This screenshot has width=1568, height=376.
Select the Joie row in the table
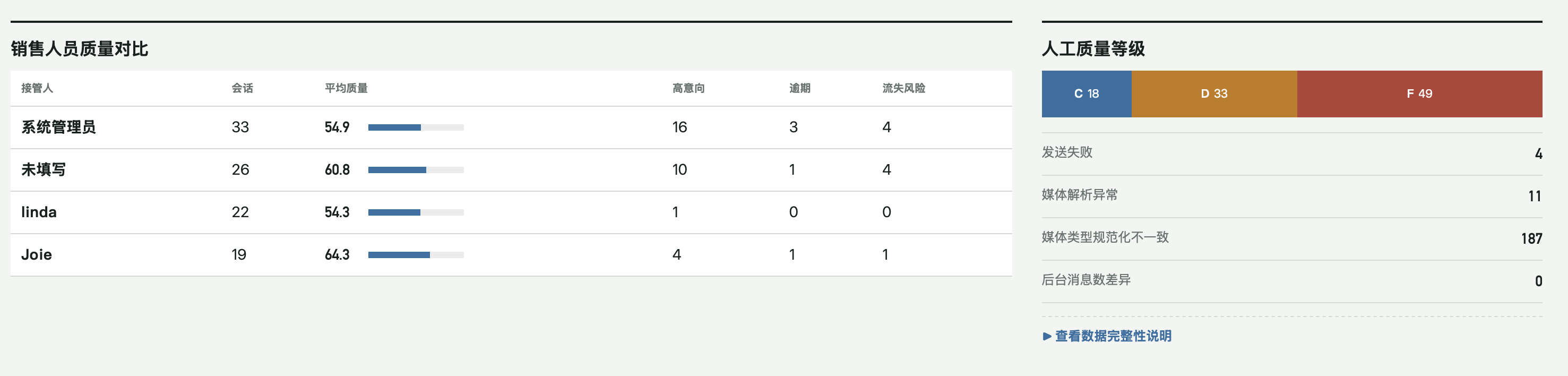[x=511, y=255]
